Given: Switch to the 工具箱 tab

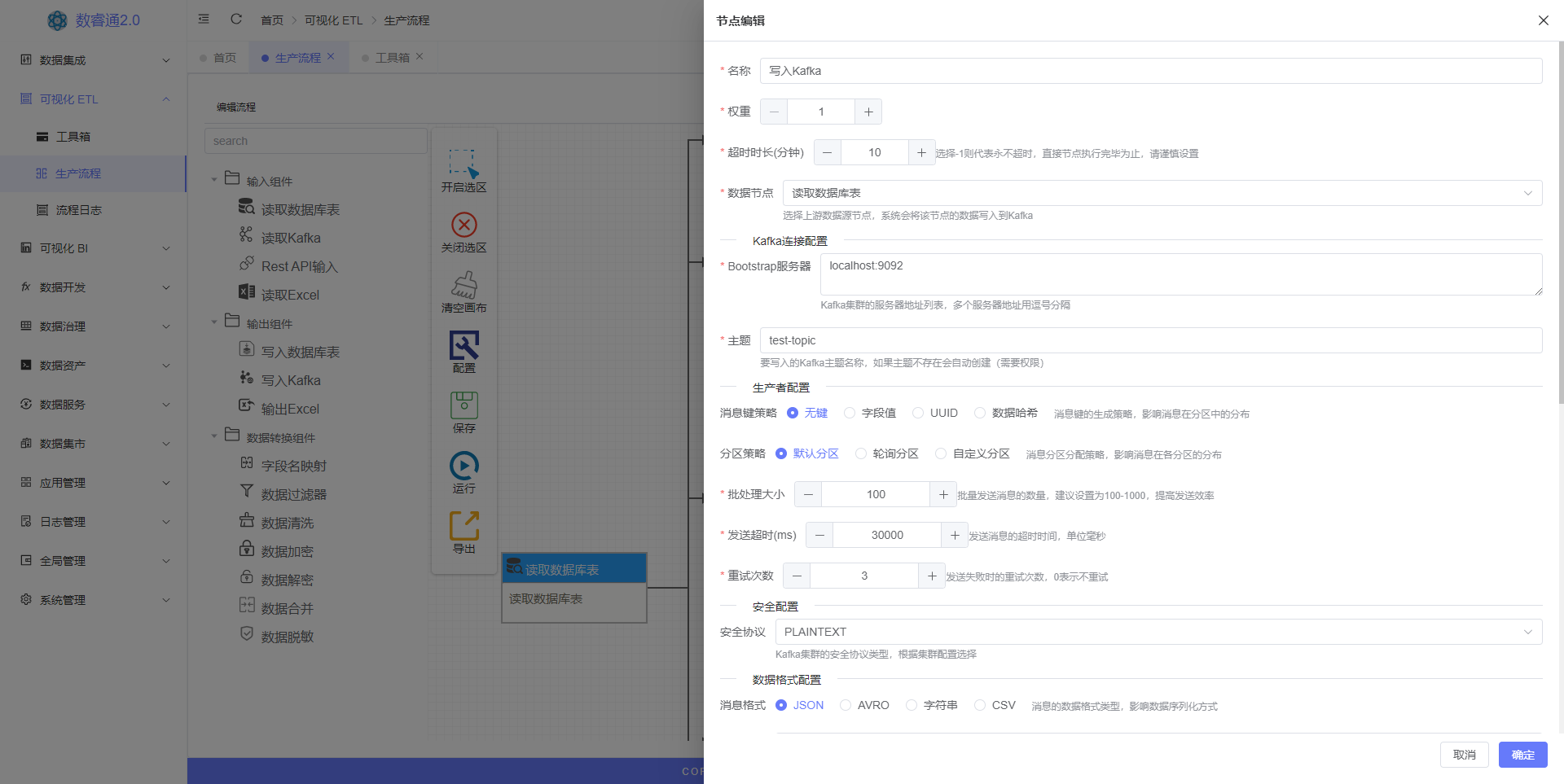Looking at the screenshot, I should coord(393,58).
